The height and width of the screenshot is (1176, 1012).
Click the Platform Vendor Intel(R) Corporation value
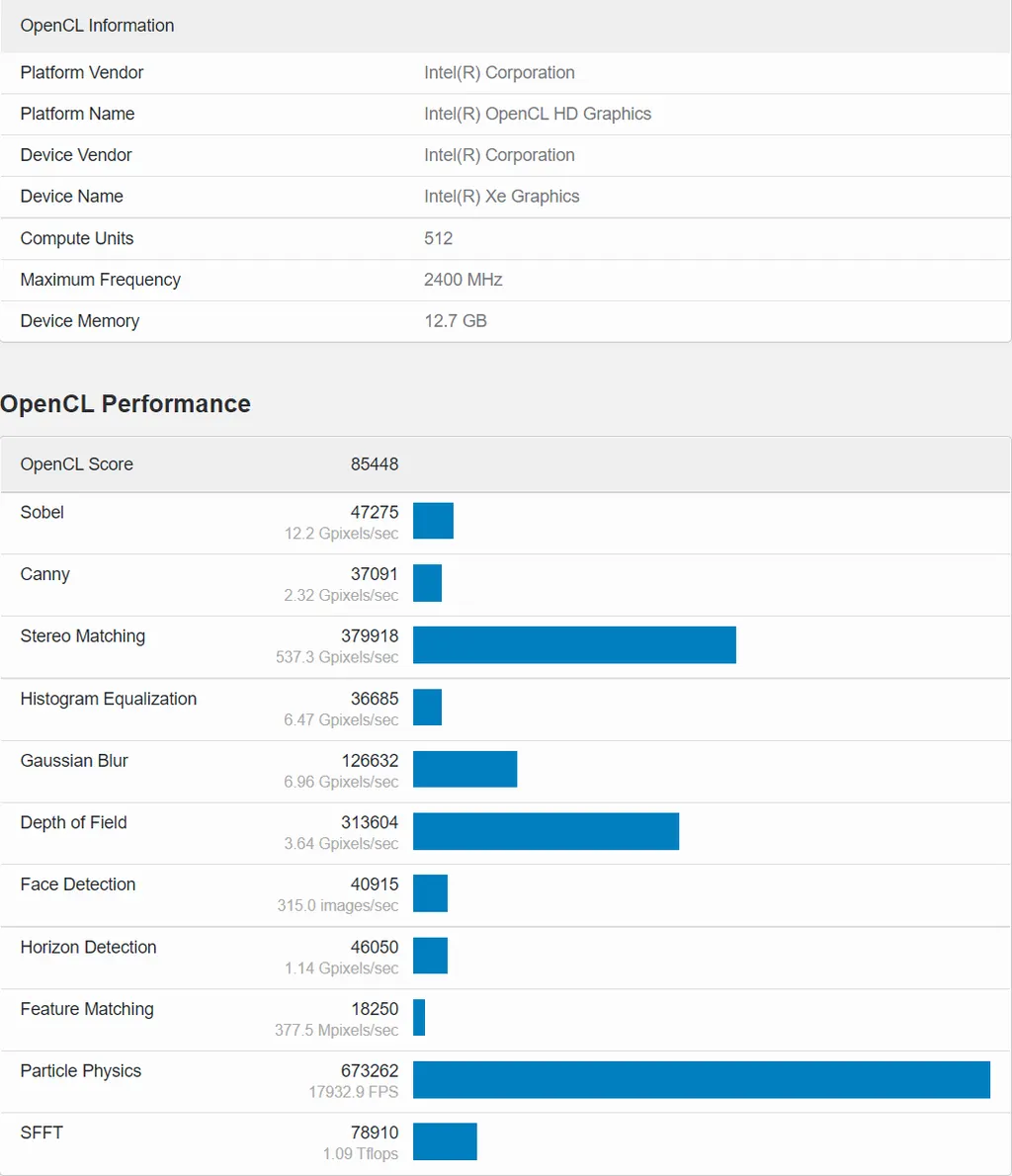(499, 73)
